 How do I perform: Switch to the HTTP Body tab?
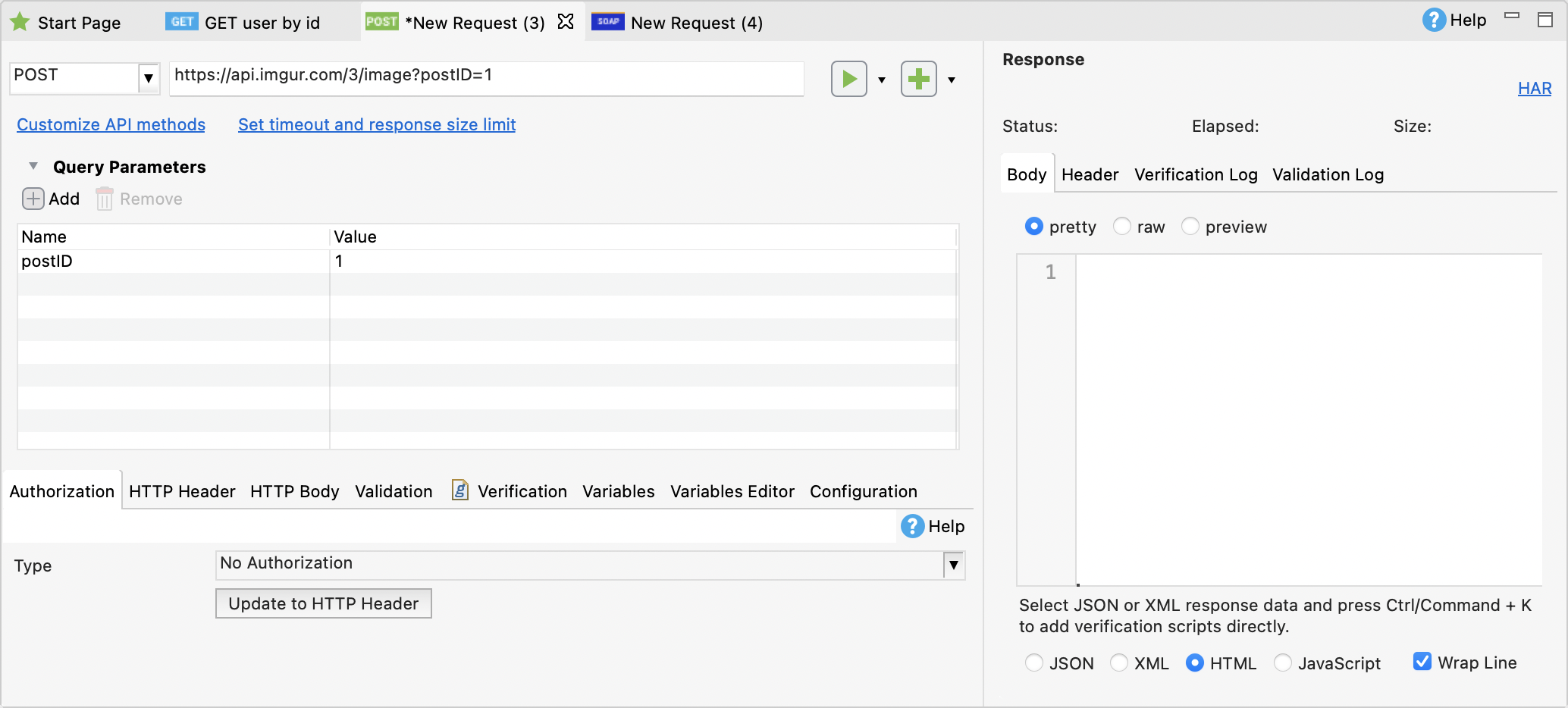point(294,491)
